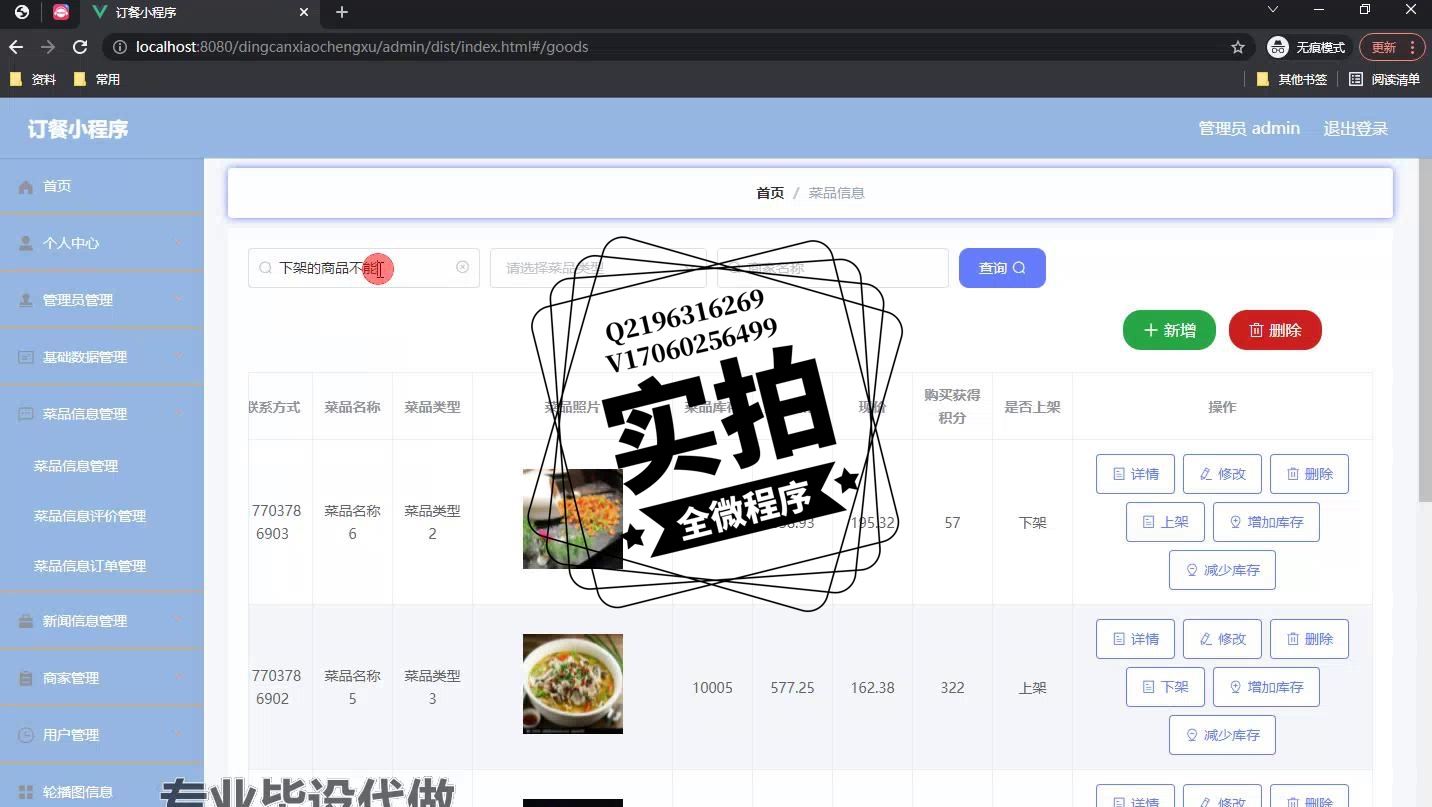This screenshot has height=807, width=1432.
Task: Click the 下架的商品 search input field
Action: point(364,268)
